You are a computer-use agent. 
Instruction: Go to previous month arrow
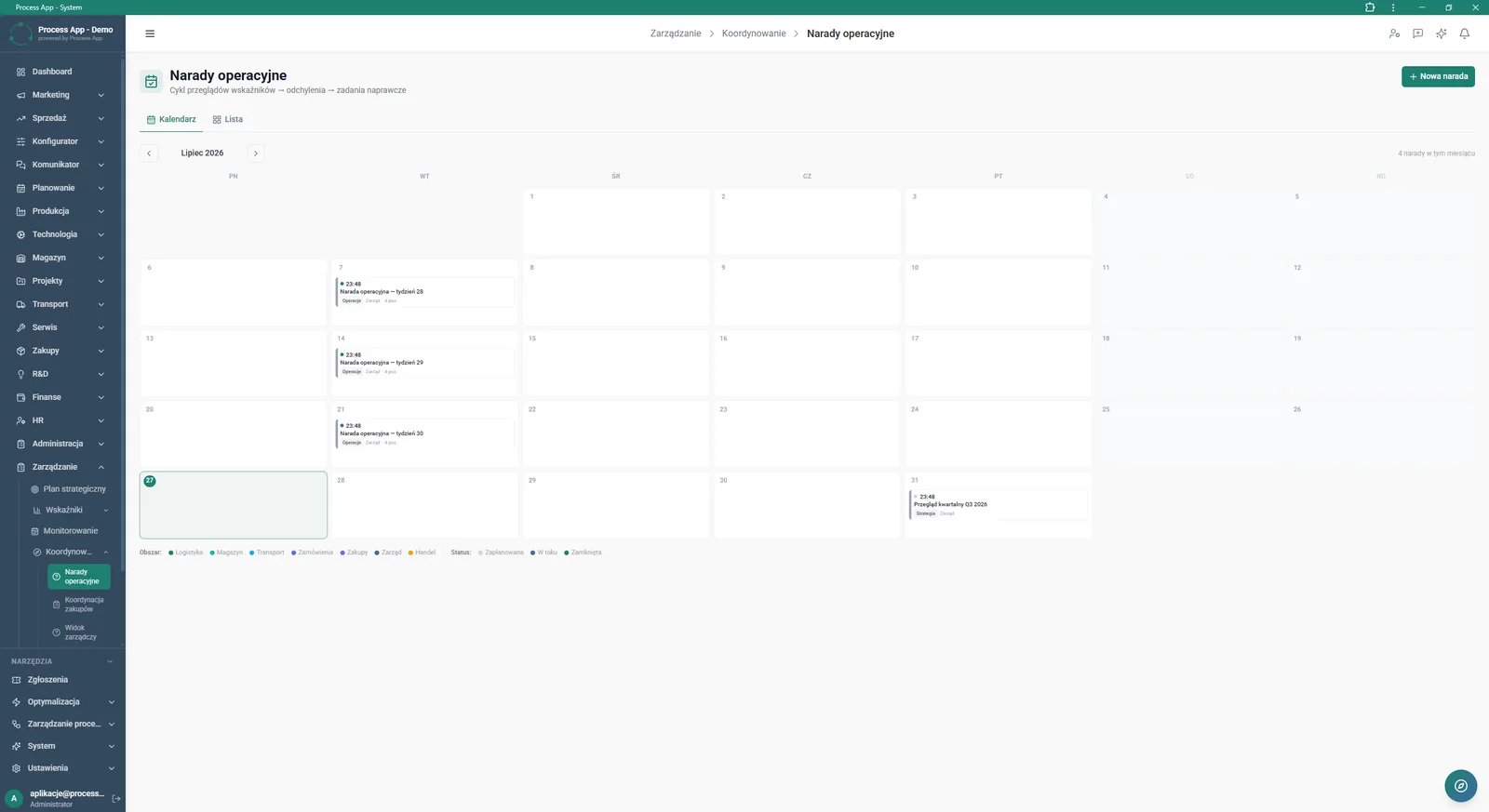149,153
